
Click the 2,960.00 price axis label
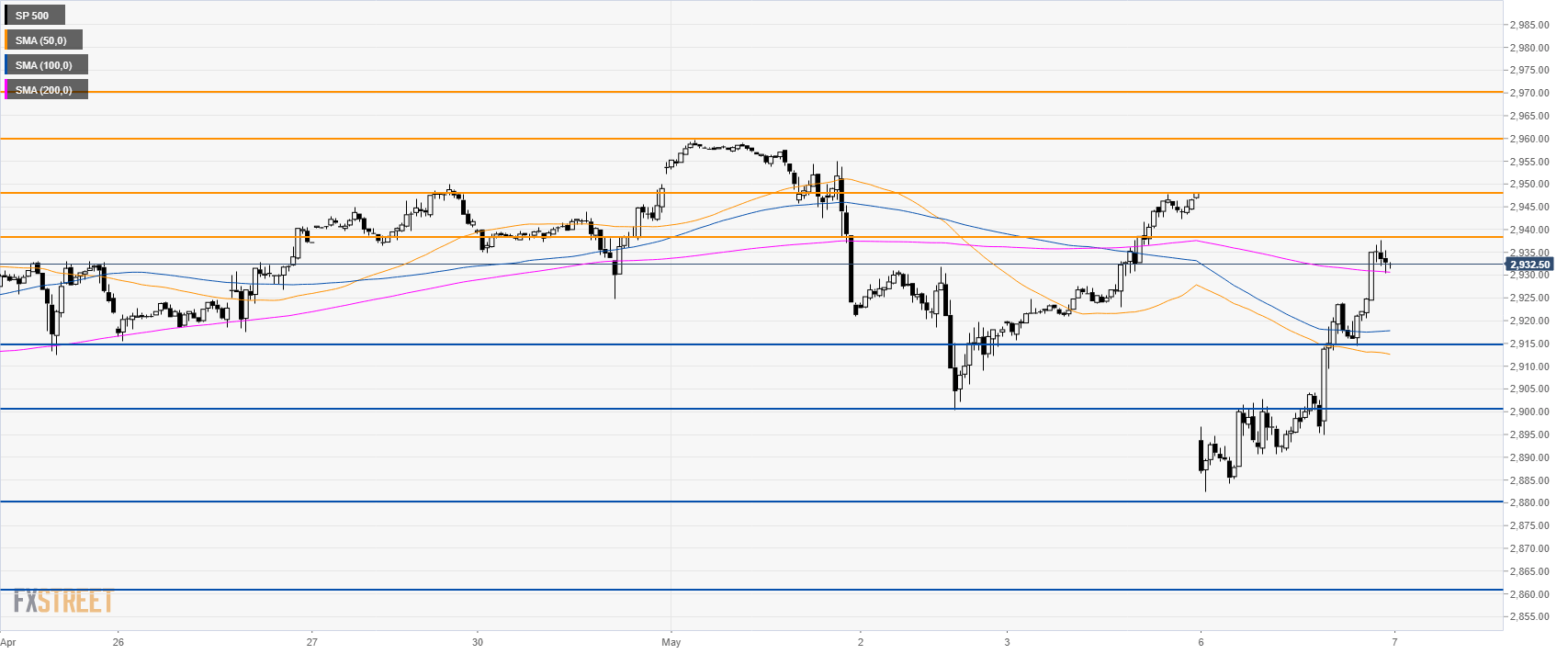pyautogui.click(x=1529, y=139)
